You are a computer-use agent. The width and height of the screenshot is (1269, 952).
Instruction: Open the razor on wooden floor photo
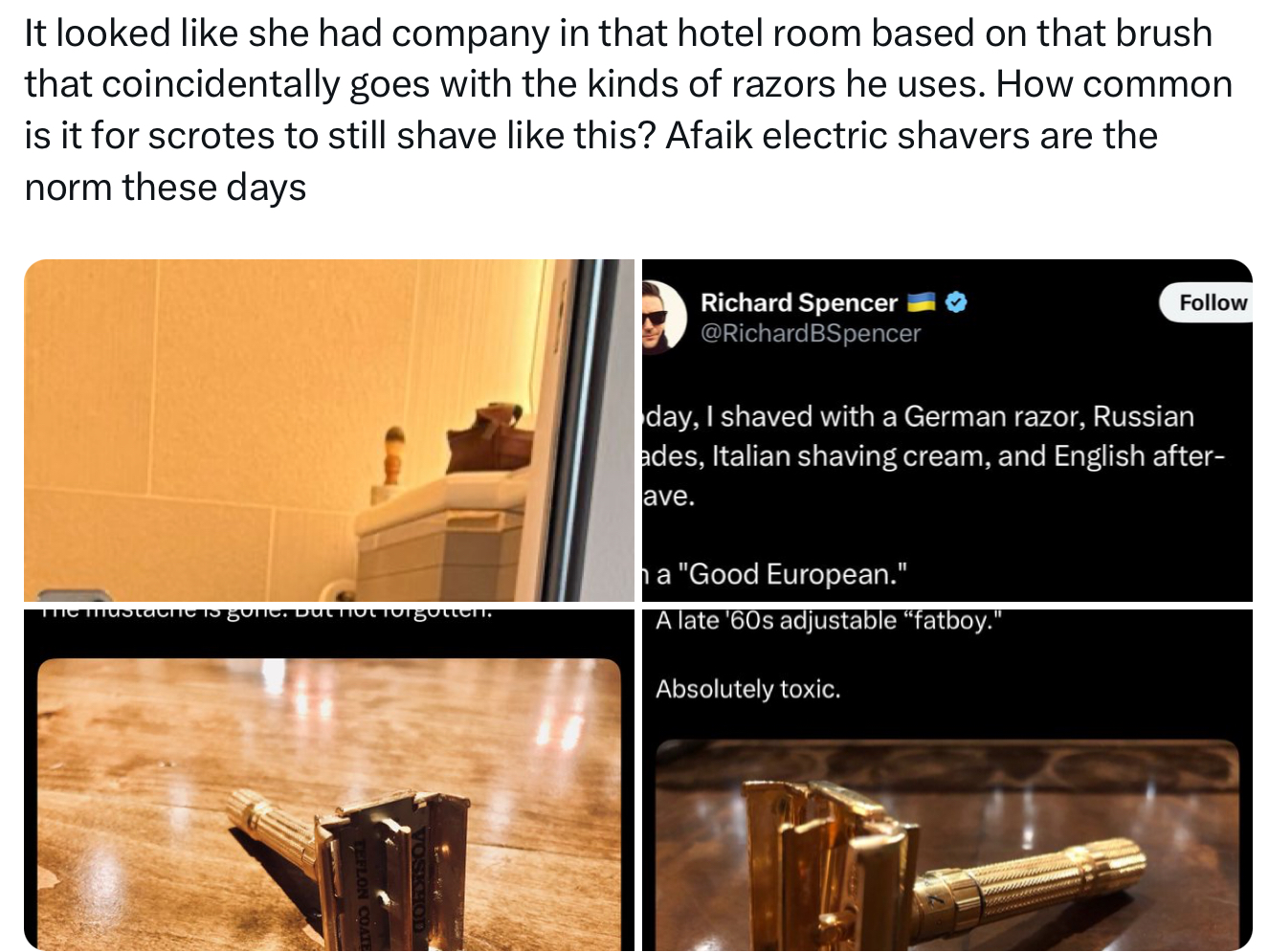pos(329,780)
